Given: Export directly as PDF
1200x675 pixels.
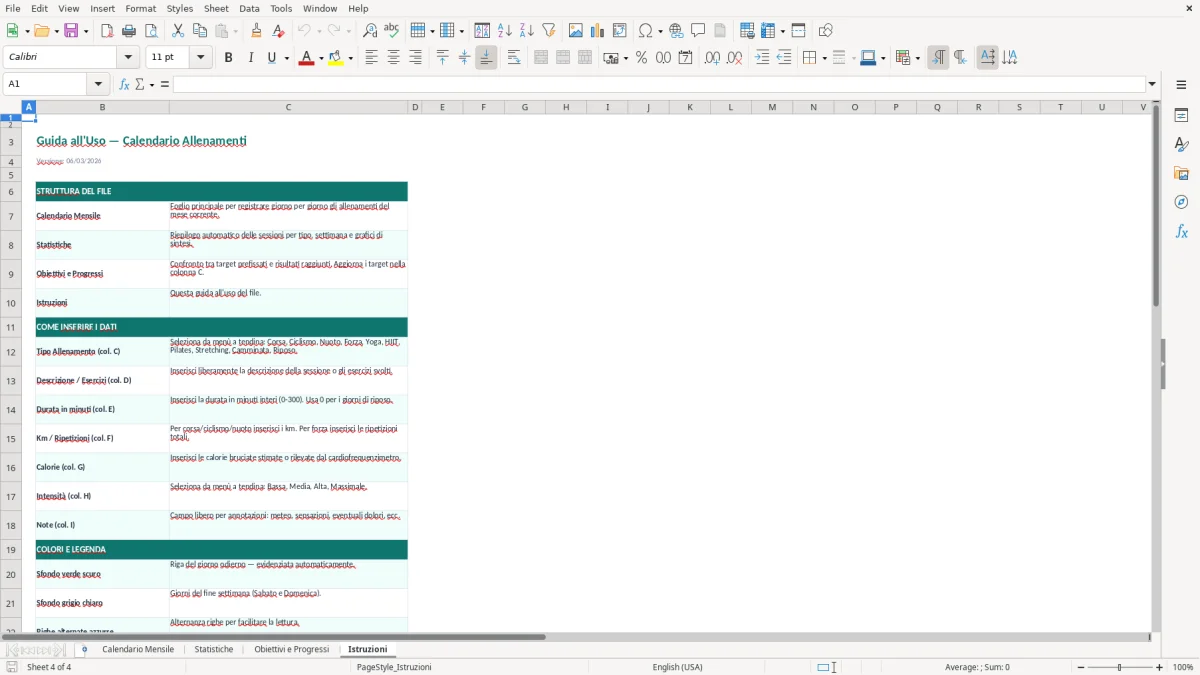Looking at the screenshot, I should coord(107,31).
